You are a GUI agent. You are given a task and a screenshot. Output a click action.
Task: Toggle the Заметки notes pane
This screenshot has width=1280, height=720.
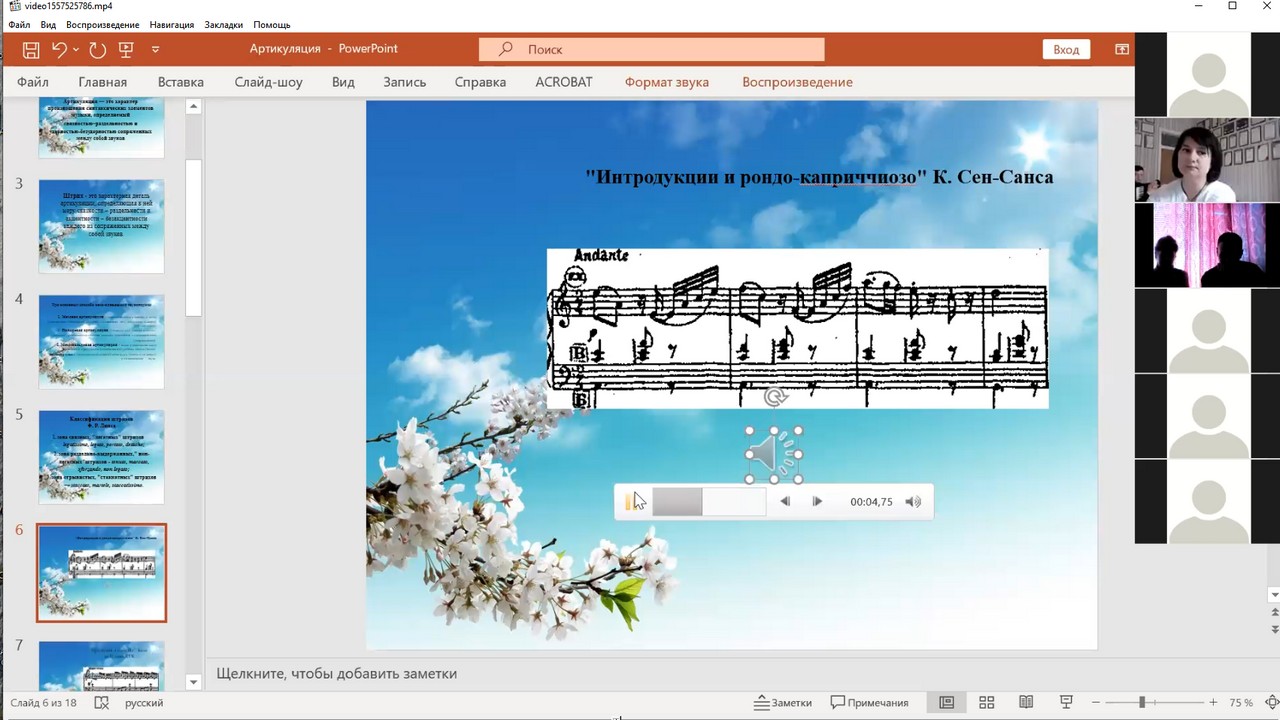point(783,702)
